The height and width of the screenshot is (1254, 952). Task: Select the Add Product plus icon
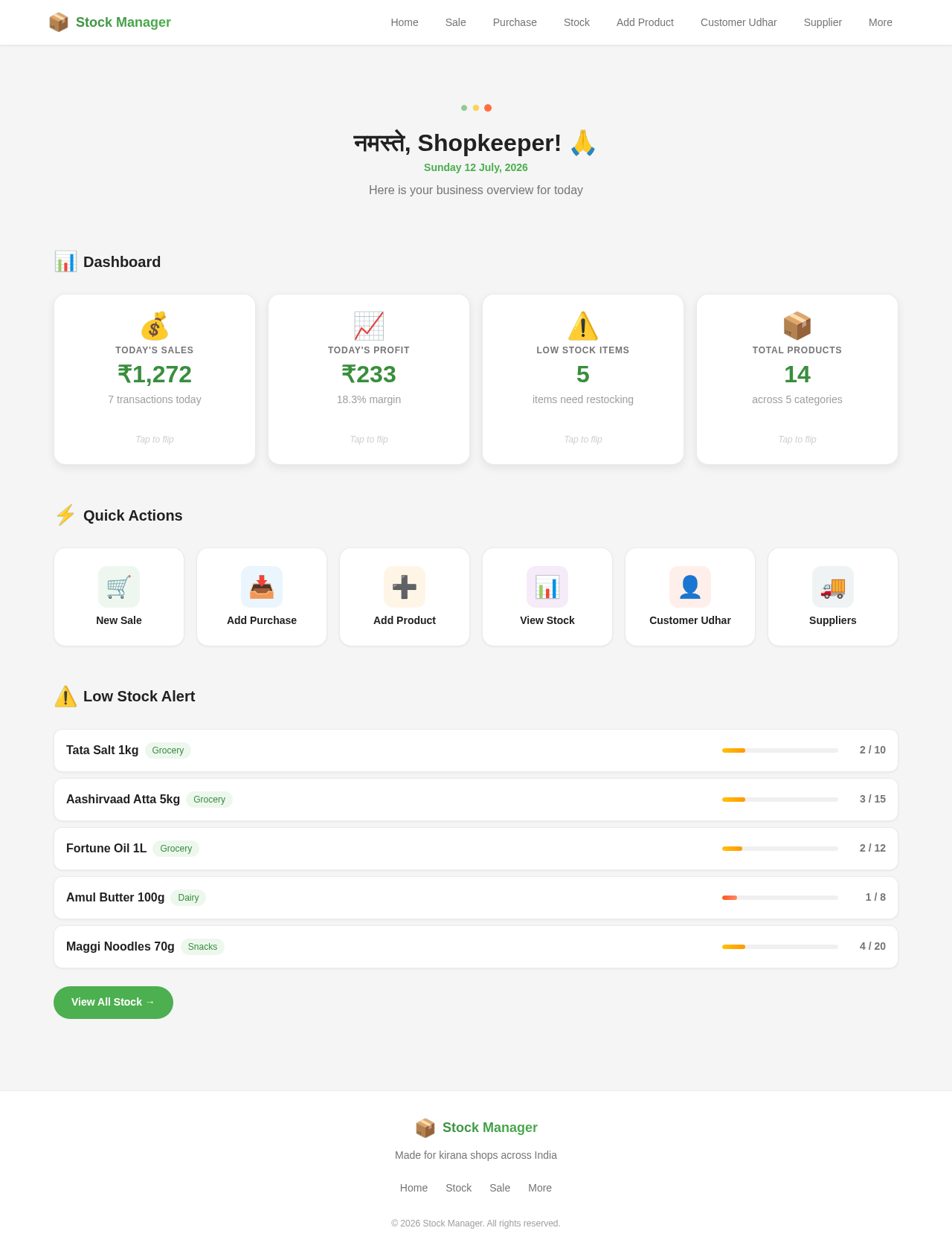(x=405, y=587)
